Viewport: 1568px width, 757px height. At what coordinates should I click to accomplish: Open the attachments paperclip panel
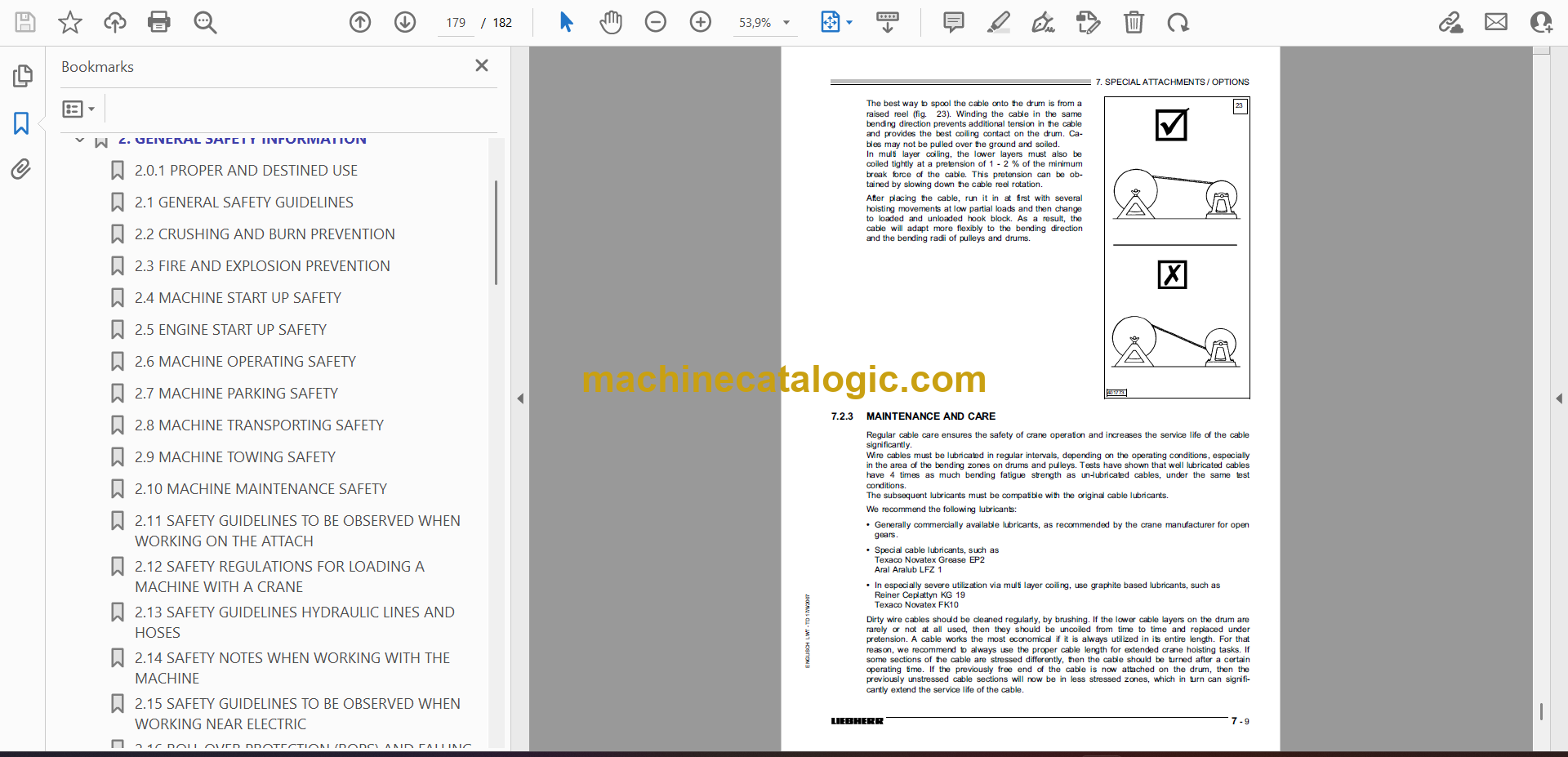pos(22,169)
